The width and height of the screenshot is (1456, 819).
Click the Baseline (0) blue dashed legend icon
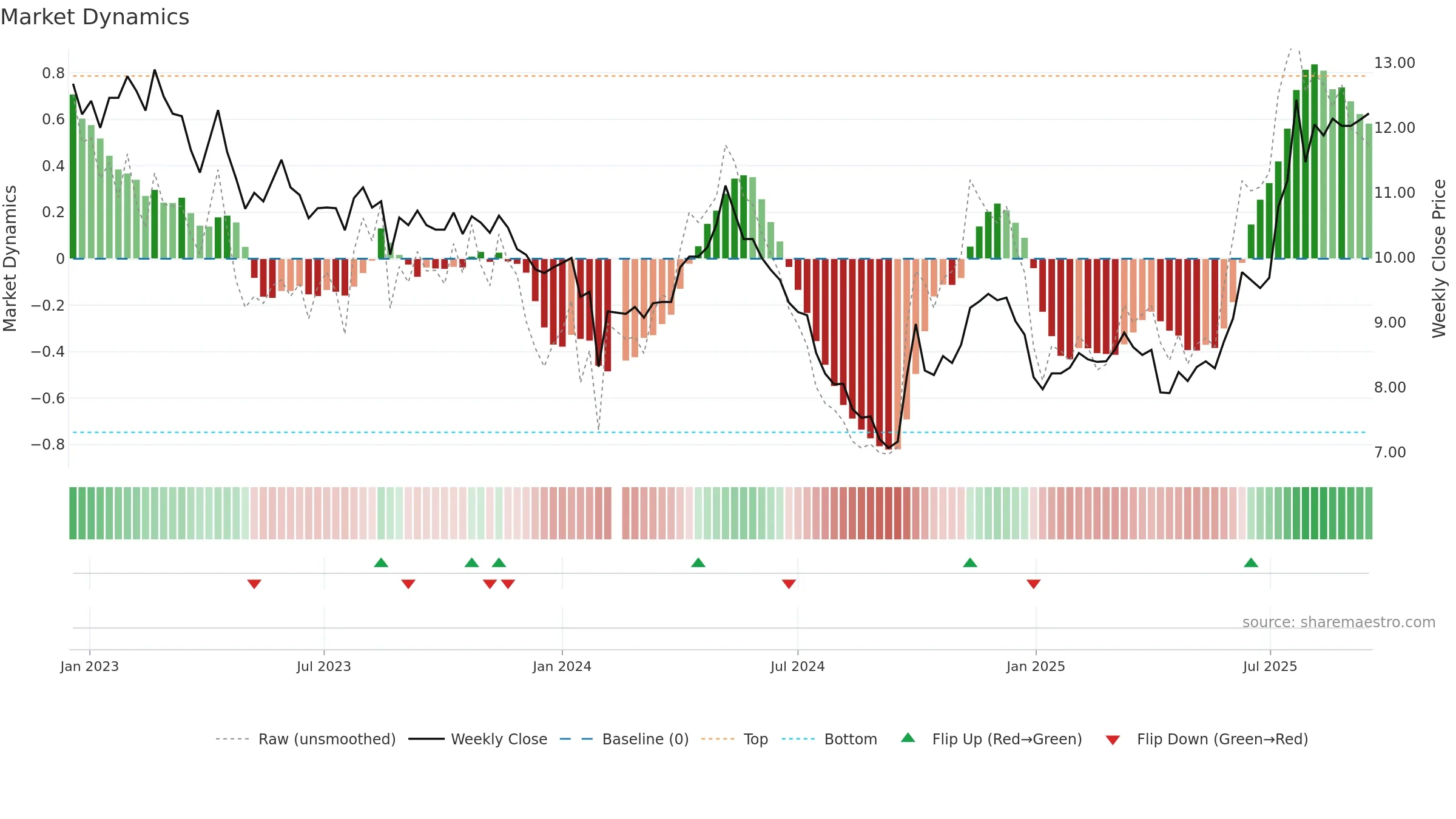576,739
